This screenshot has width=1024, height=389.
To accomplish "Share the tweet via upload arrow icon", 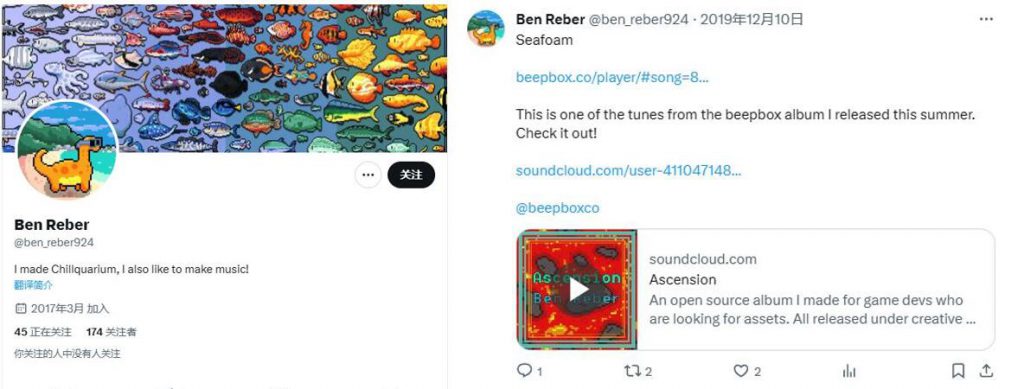I will tap(985, 371).
